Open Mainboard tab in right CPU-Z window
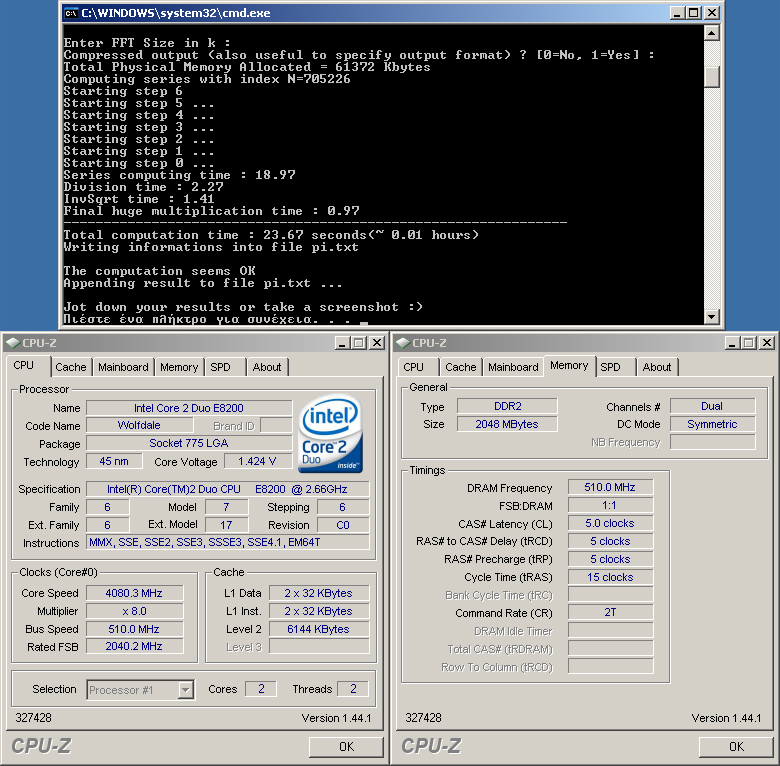 tap(513, 367)
